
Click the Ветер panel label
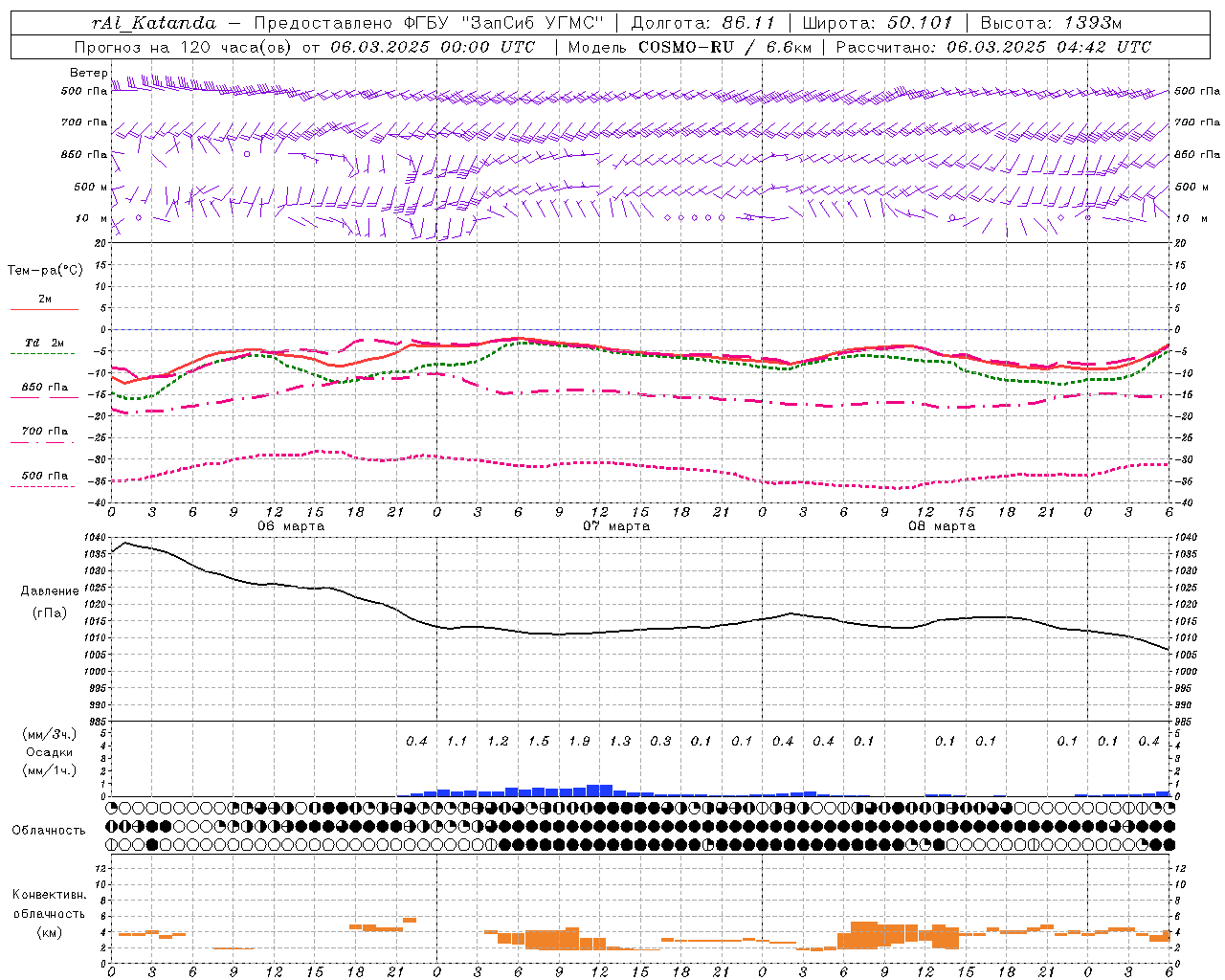[x=88, y=73]
